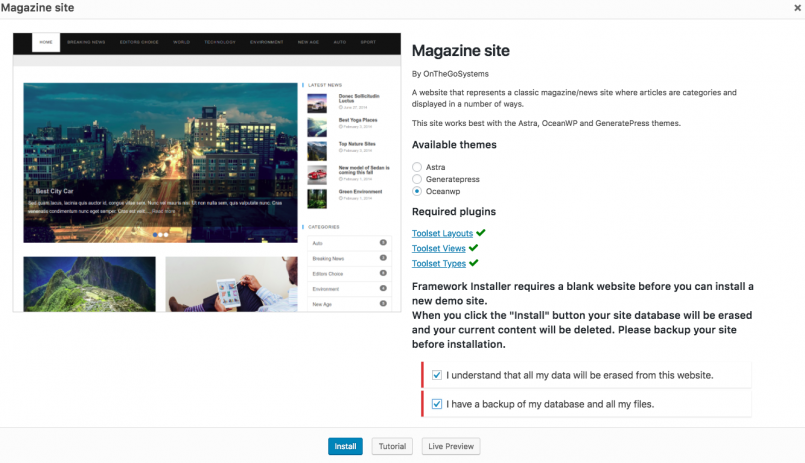
Task: Click the tablet reader article image
Action: [x=232, y=284]
